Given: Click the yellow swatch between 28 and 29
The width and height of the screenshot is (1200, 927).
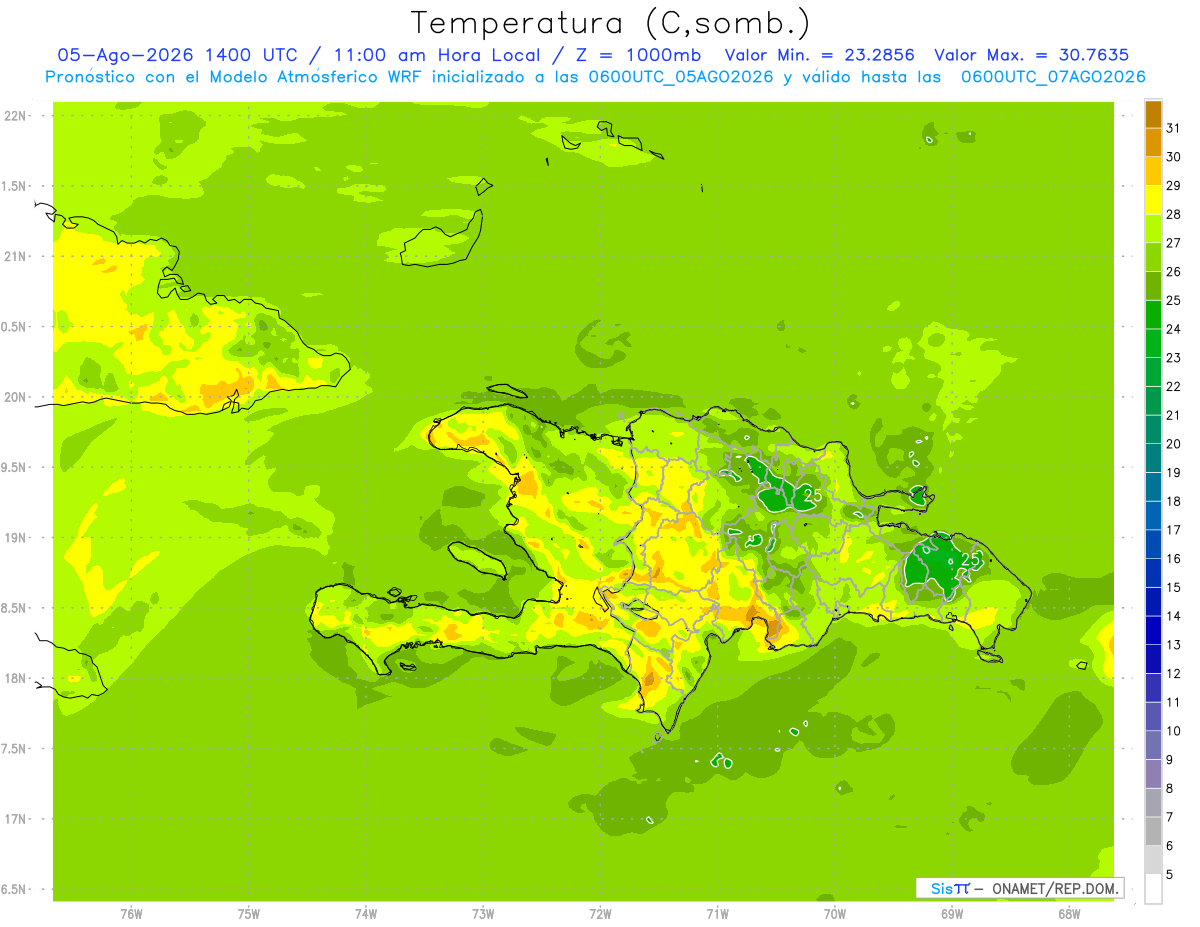Looking at the screenshot, I should pos(1153,200).
